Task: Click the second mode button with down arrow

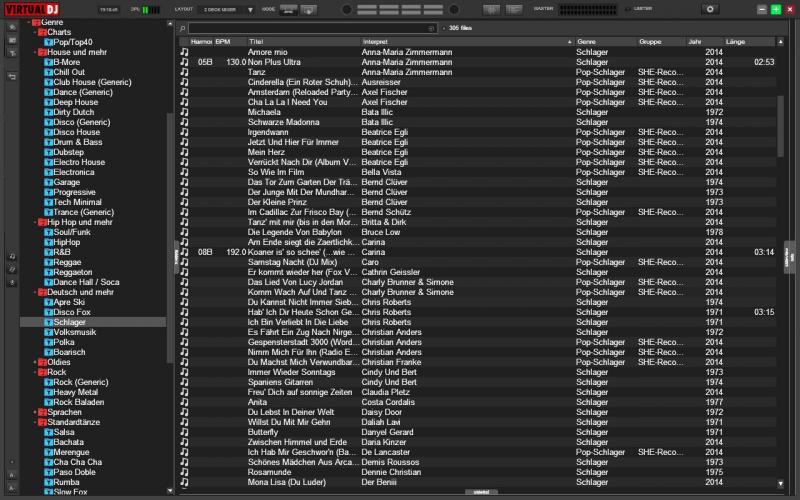Action: coord(309,10)
